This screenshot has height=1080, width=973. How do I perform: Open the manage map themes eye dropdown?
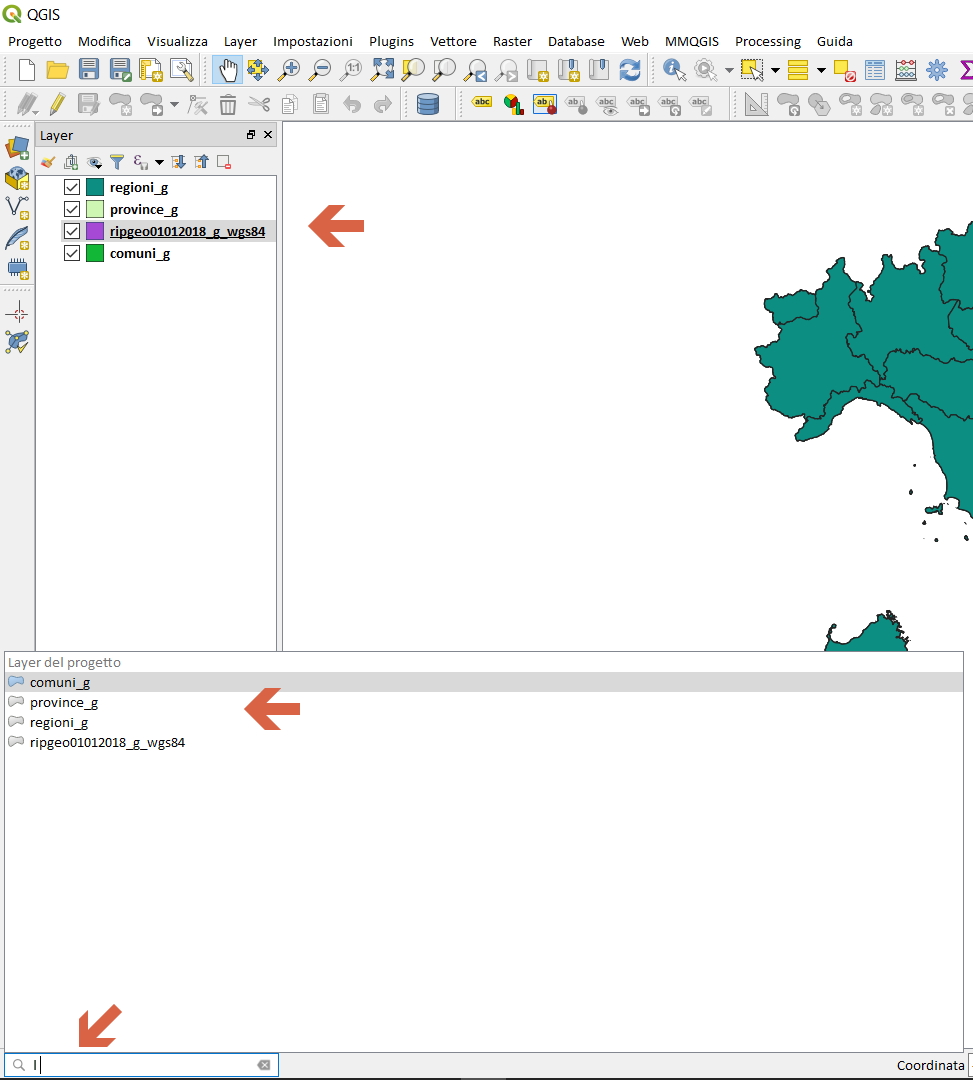point(95,162)
